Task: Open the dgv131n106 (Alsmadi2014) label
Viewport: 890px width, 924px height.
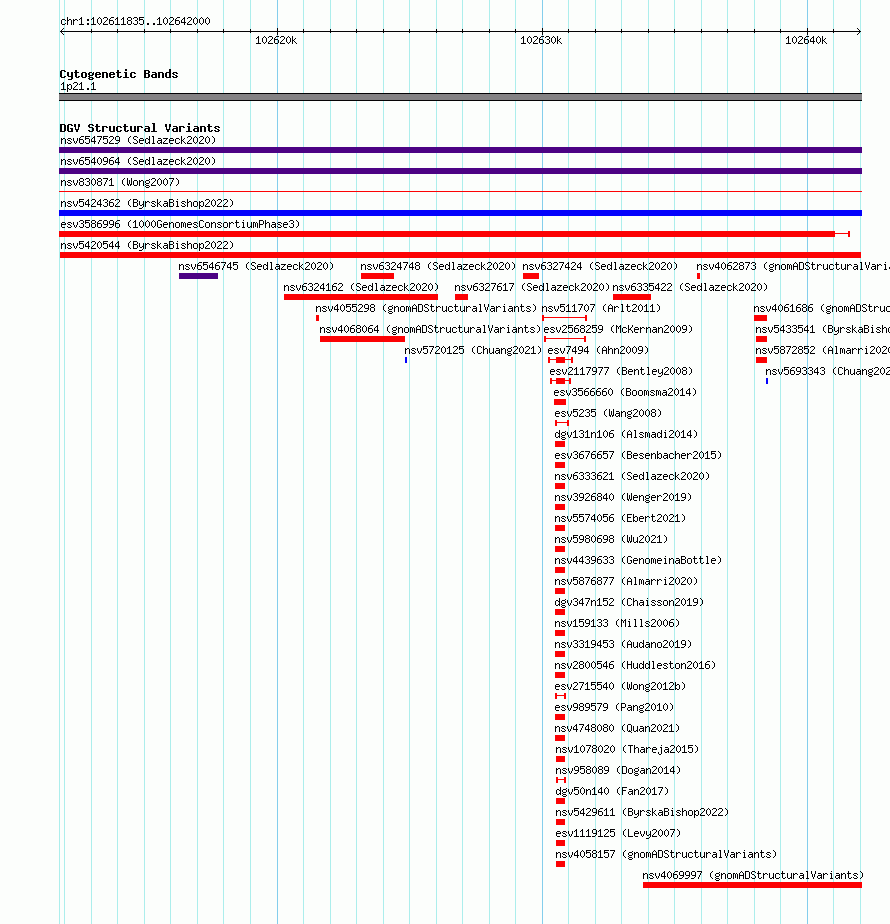Action: 627,434
